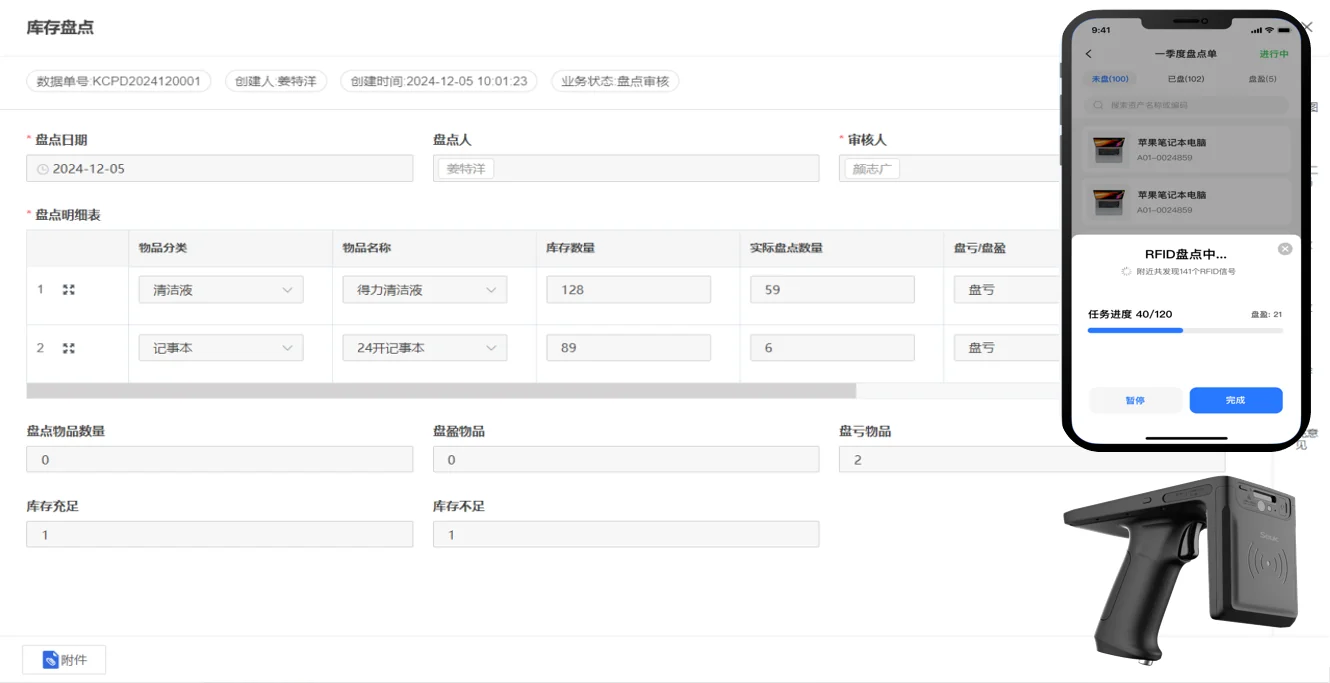Click the 数据单号 KCPD2024120001 tag
Screen dimensions: 1330x683
click(119, 81)
